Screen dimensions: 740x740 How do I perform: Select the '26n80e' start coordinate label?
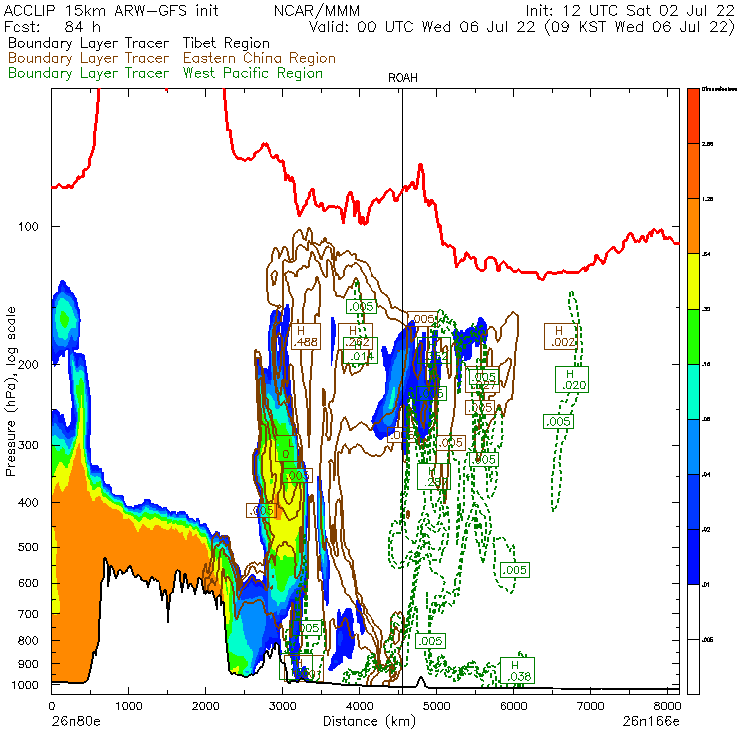[76, 722]
